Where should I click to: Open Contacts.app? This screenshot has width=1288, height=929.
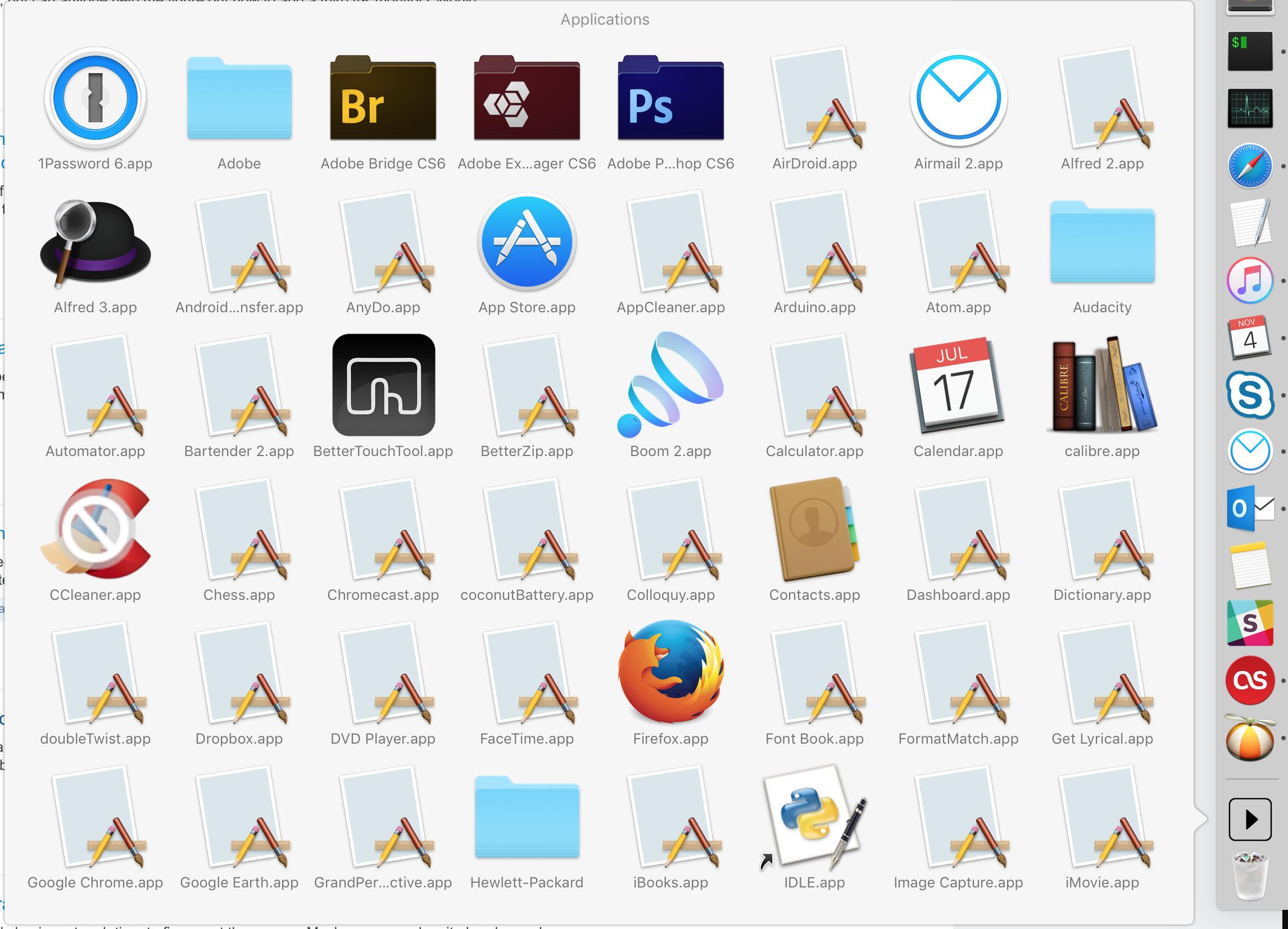(x=814, y=531)
